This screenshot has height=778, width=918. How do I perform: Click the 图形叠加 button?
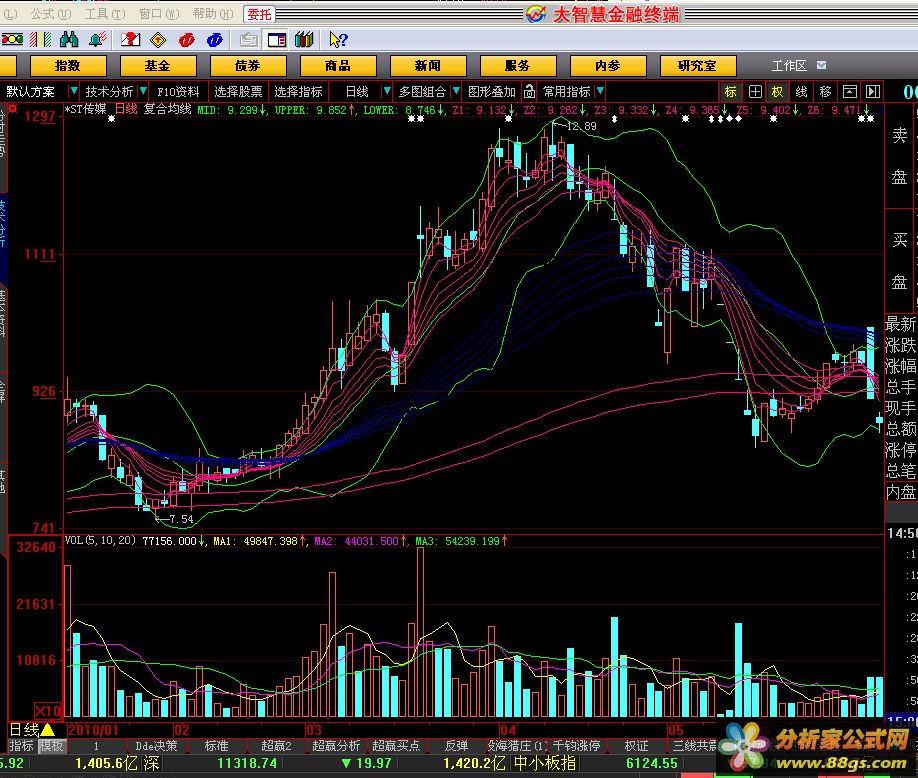click(492, 91)
